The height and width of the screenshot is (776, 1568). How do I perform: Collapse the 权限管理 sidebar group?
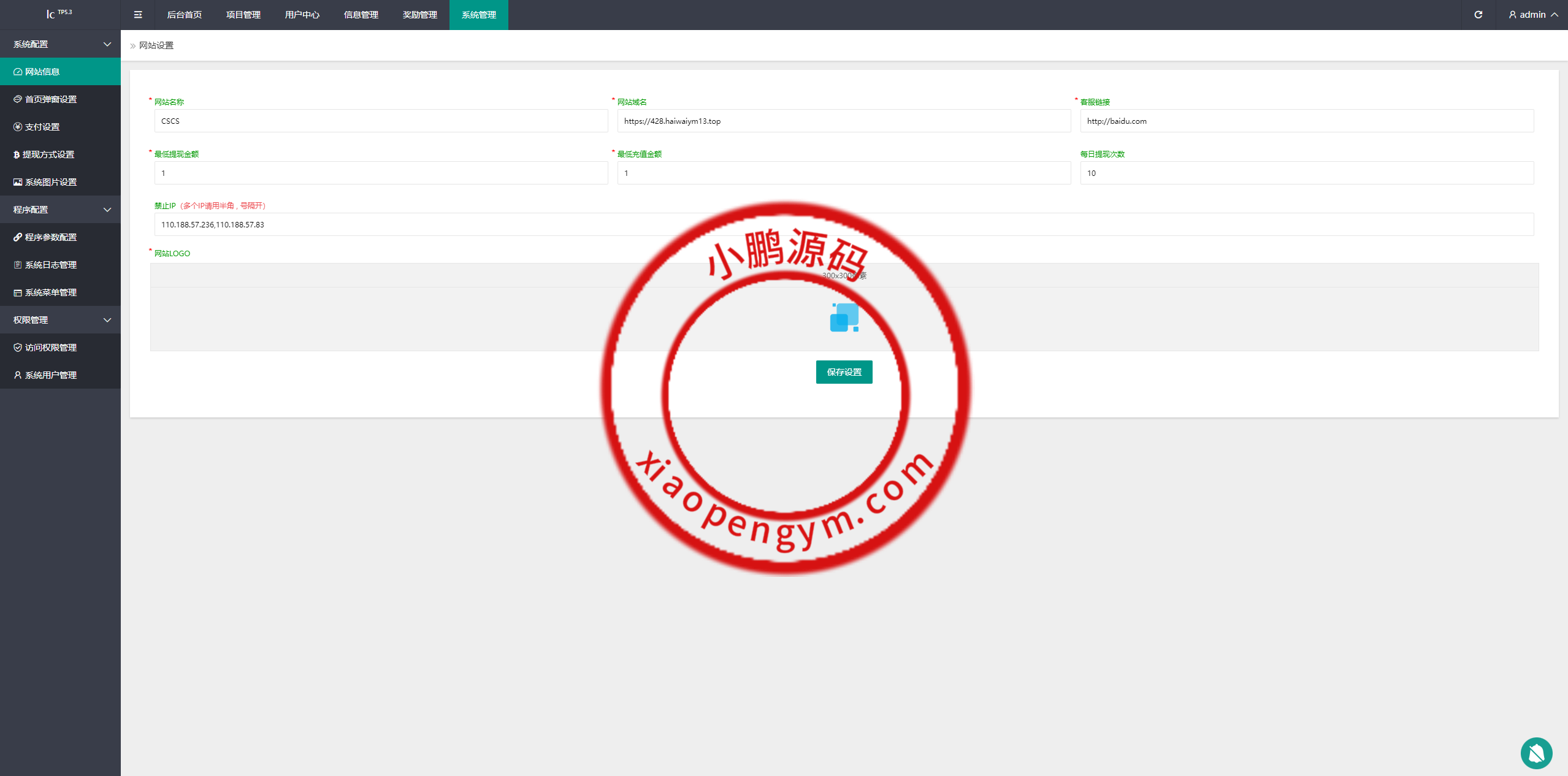pos(60,320)
